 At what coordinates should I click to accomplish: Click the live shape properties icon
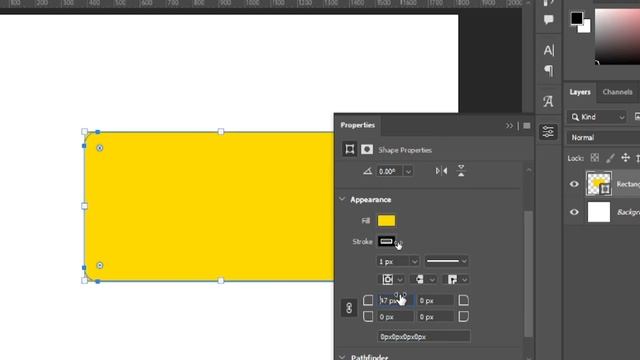350,149
